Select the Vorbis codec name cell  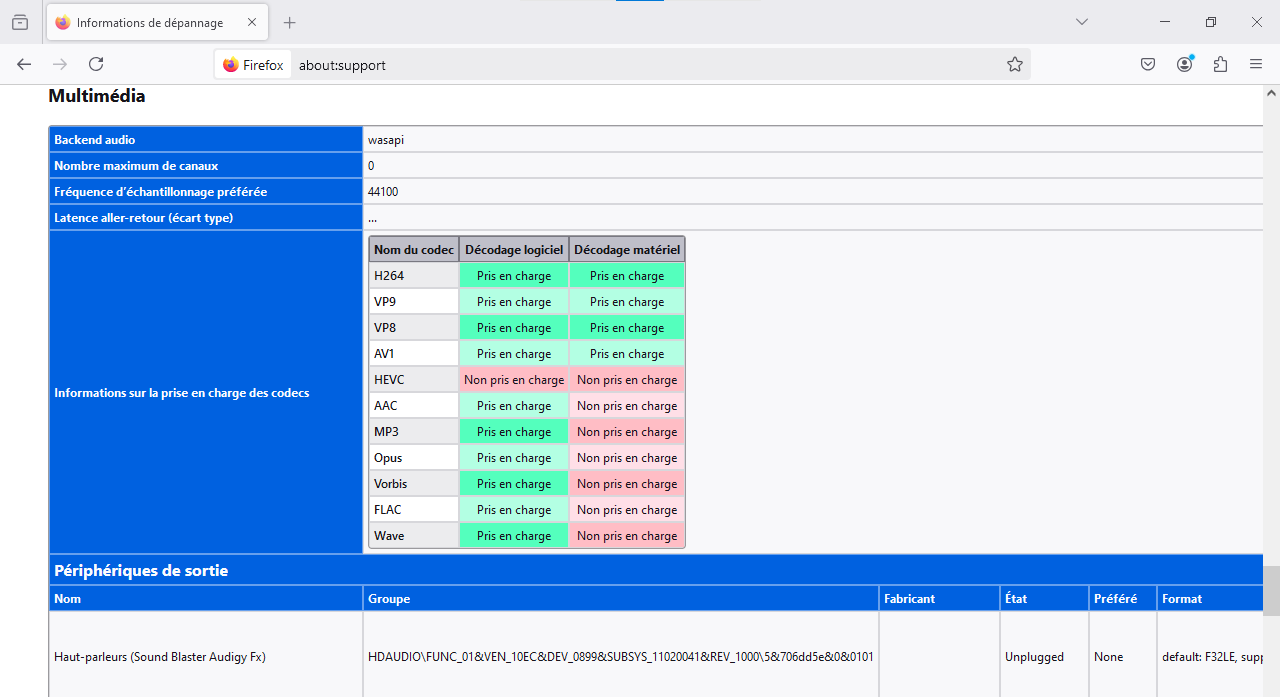pyautogui.click(x=414, y=484)
